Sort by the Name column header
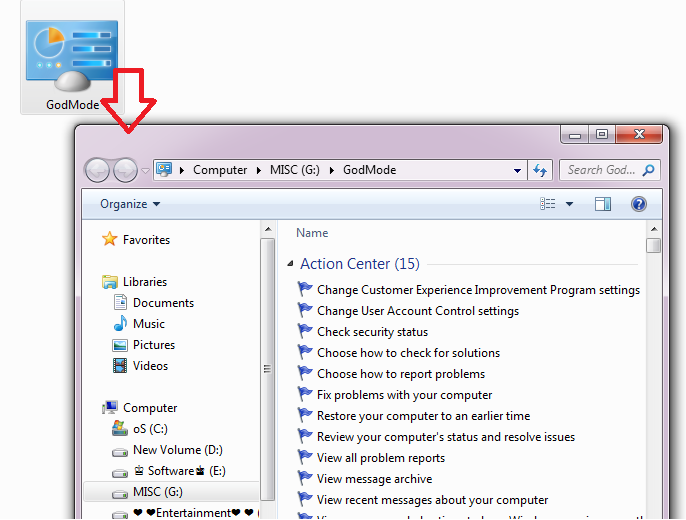The width and height of the screenshot is (686, 520). (312, 233)
